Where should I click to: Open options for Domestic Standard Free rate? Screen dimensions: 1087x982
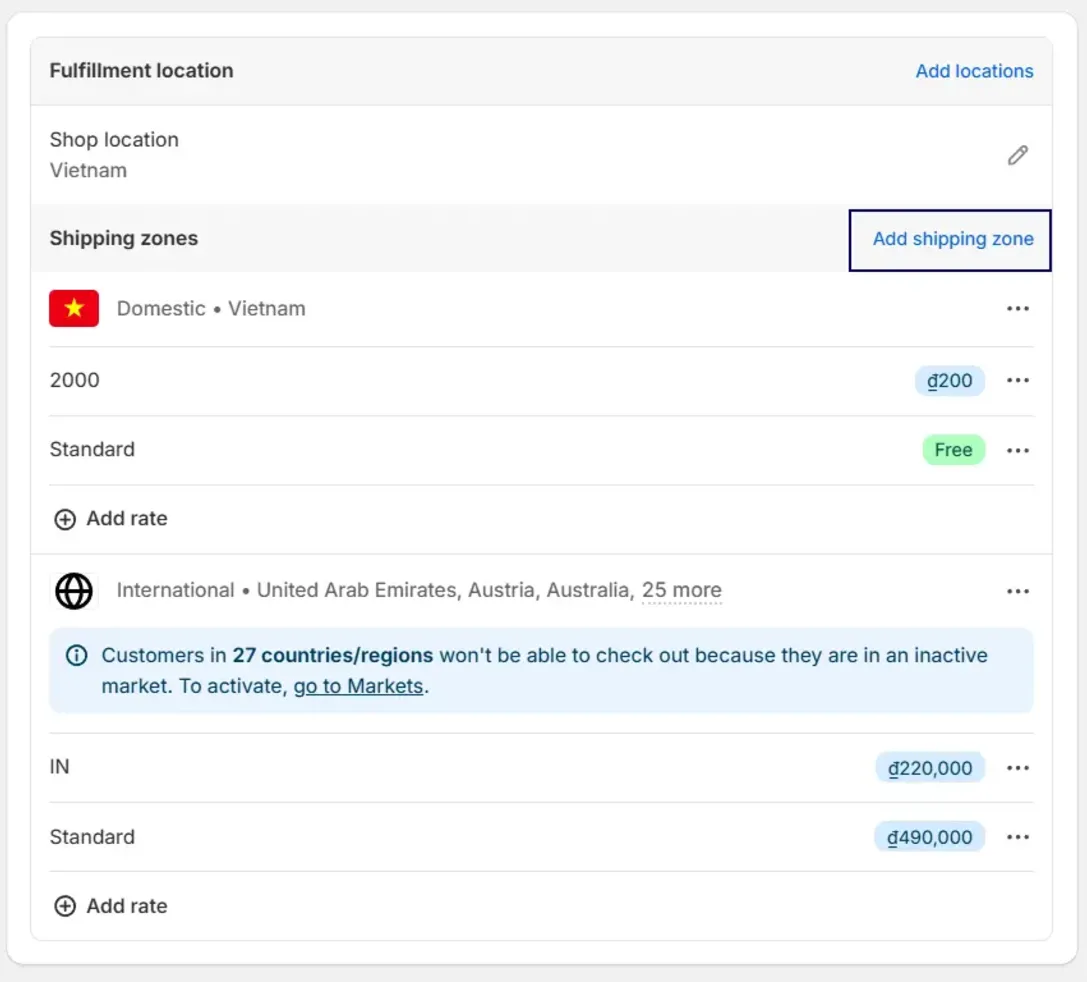1018,450
